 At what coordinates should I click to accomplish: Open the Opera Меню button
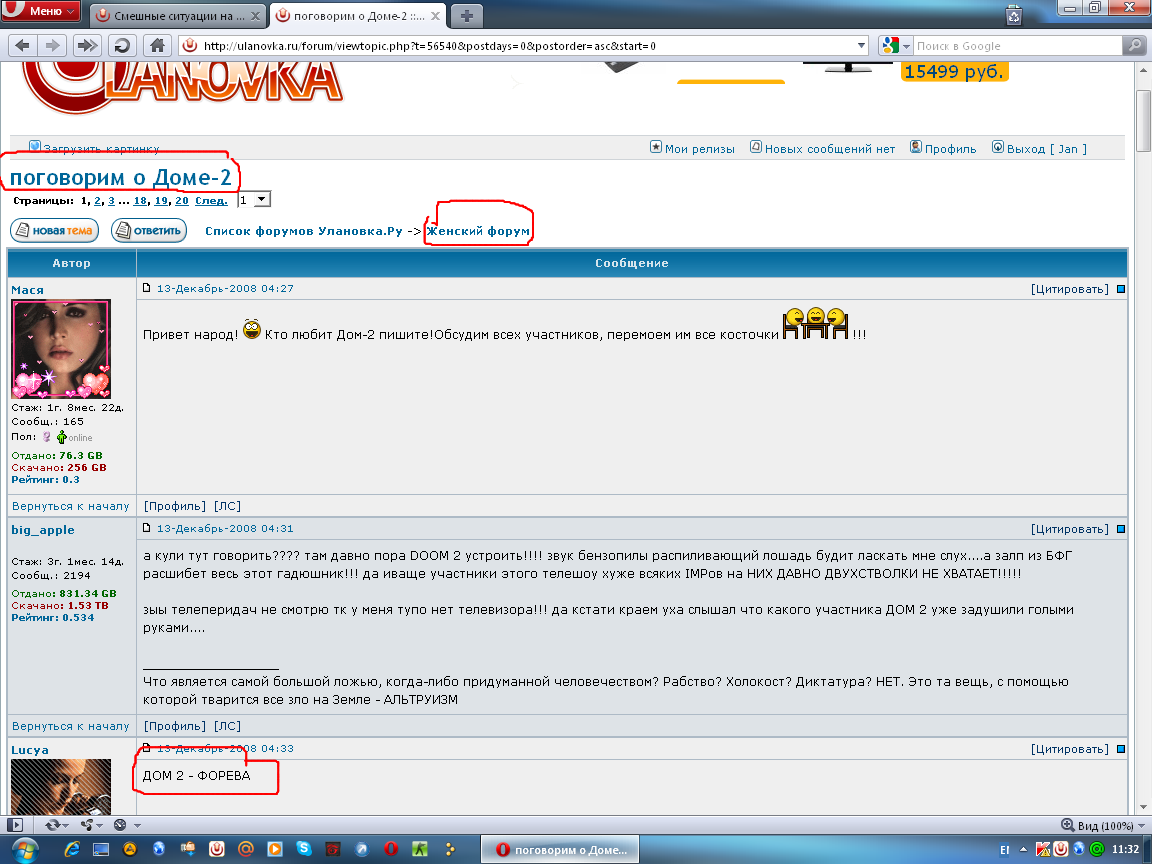(42, 10)
